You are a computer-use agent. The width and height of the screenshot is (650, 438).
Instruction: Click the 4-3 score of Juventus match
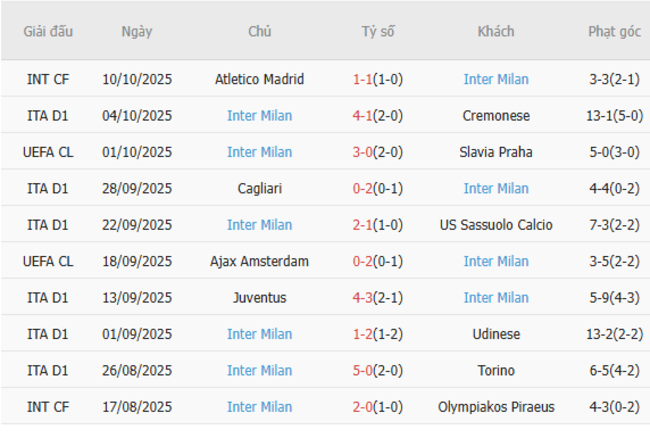(362, 298)
